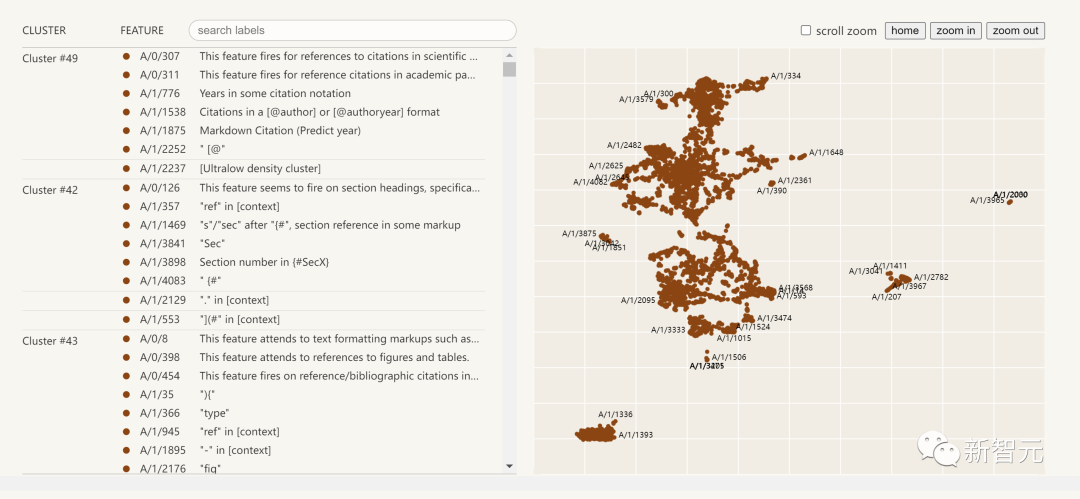Click the dot beside feature A/0/126
The width and height of the screenshot is (1080, 499).
(127, 187)
